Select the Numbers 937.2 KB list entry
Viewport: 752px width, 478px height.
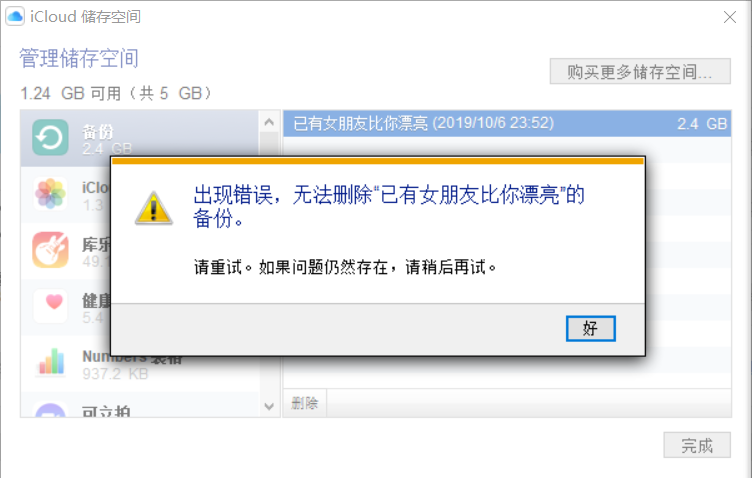pyautogui.click(x=140, y=363)
